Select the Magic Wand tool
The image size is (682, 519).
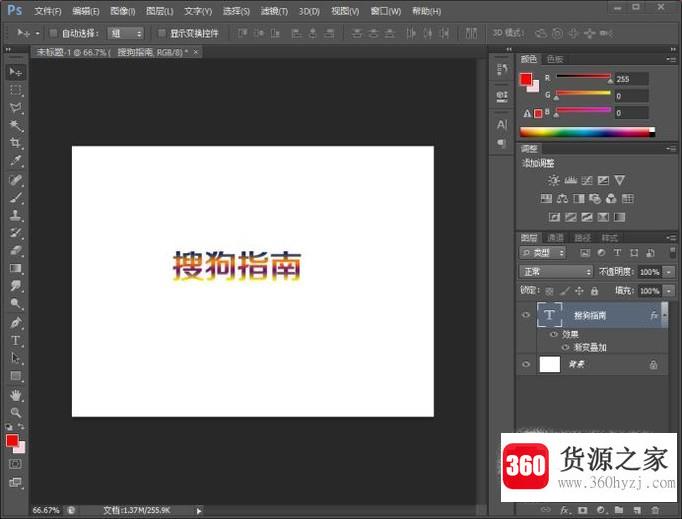click(x=16, y=126)
